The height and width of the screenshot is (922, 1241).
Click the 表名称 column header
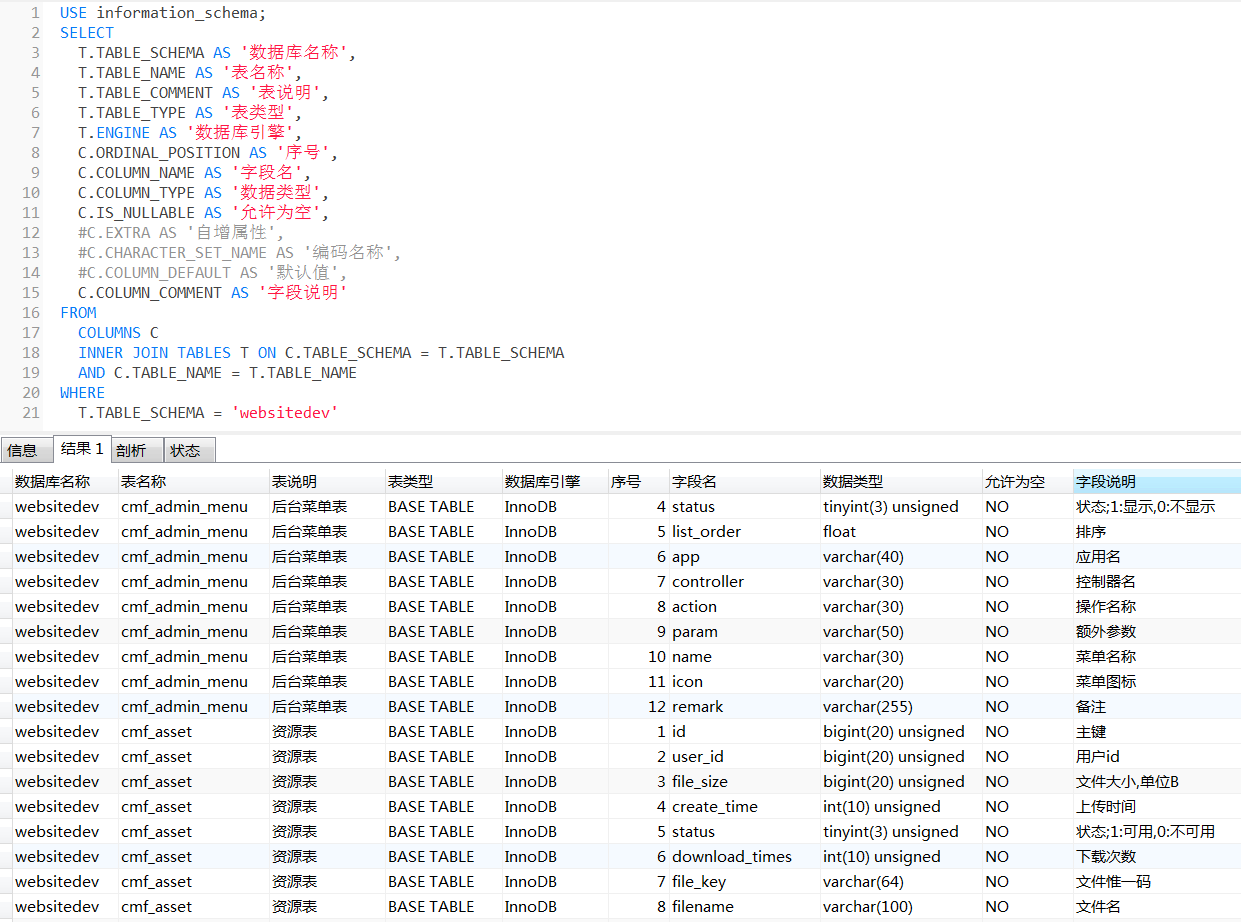(x=193, y=482)
